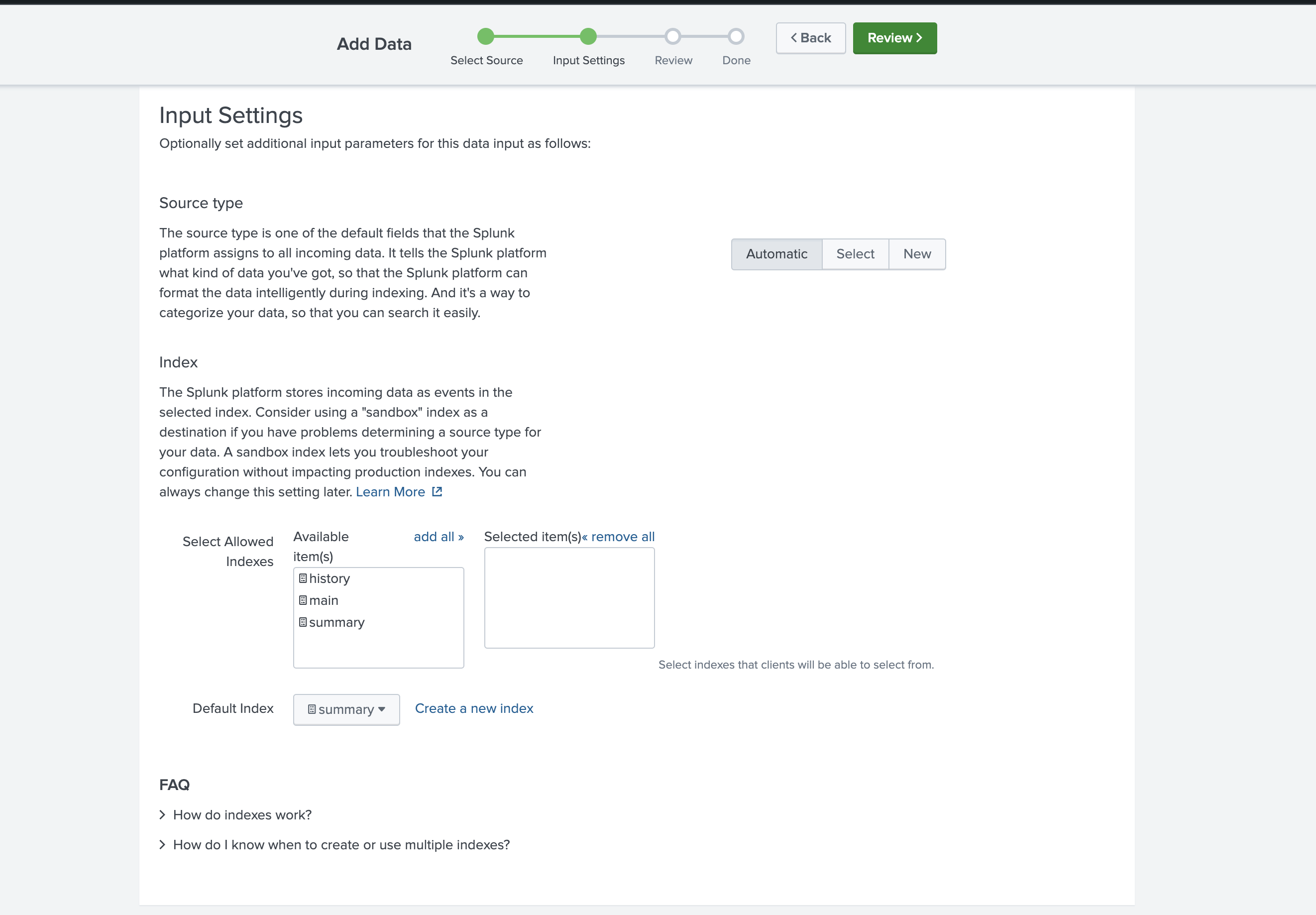Select 'summary' in the Available items list
The image size is (1316, 915).
(x=337, y=622)
